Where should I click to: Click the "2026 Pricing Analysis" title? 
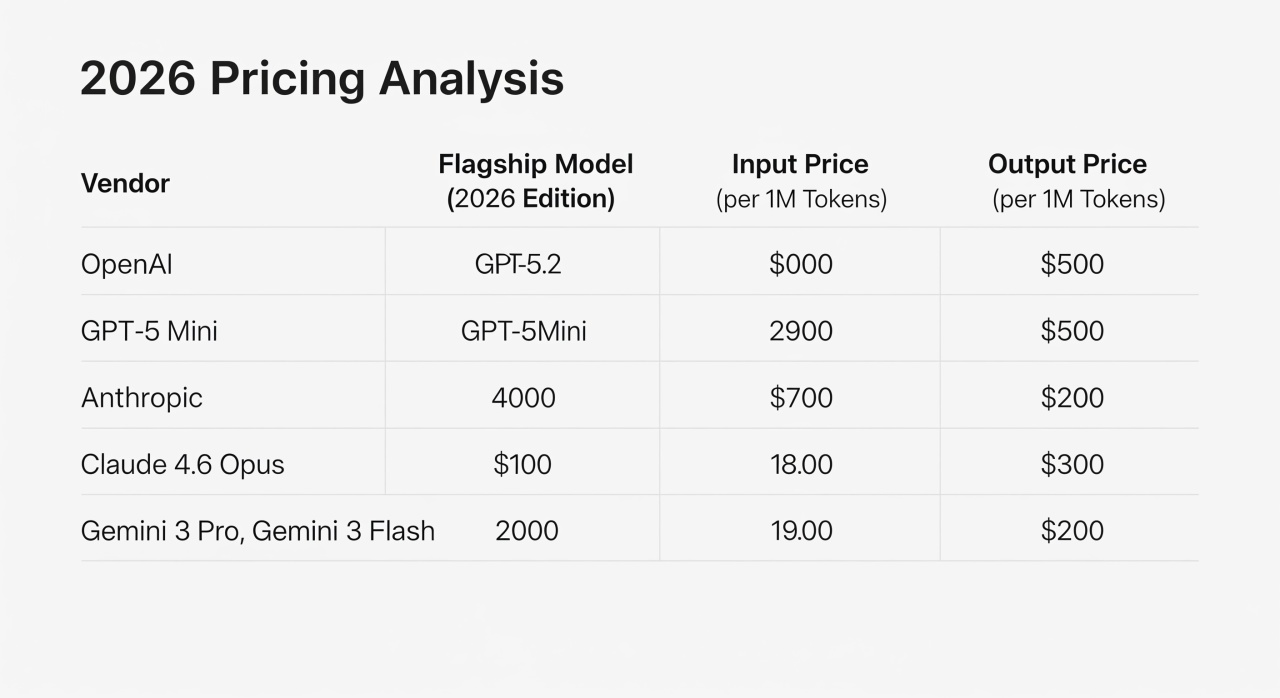[x=322, y=80]
